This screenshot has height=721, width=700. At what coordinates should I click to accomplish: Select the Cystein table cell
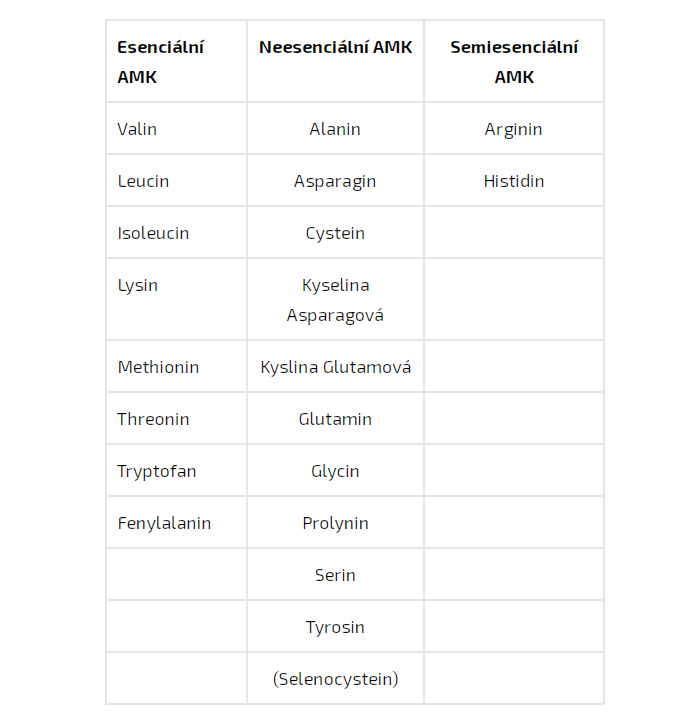pos(335,234)
